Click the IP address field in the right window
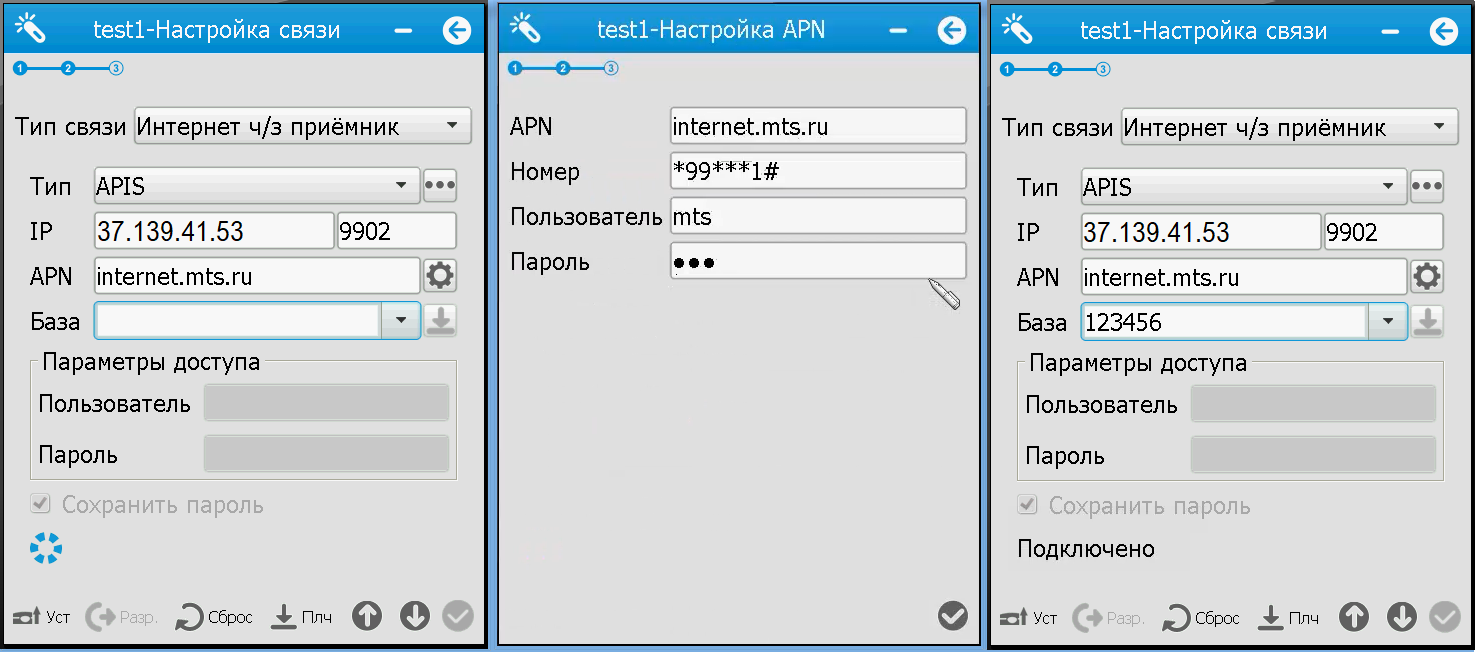Screen dimensions: 1475x652 (x=1201, y=232)
